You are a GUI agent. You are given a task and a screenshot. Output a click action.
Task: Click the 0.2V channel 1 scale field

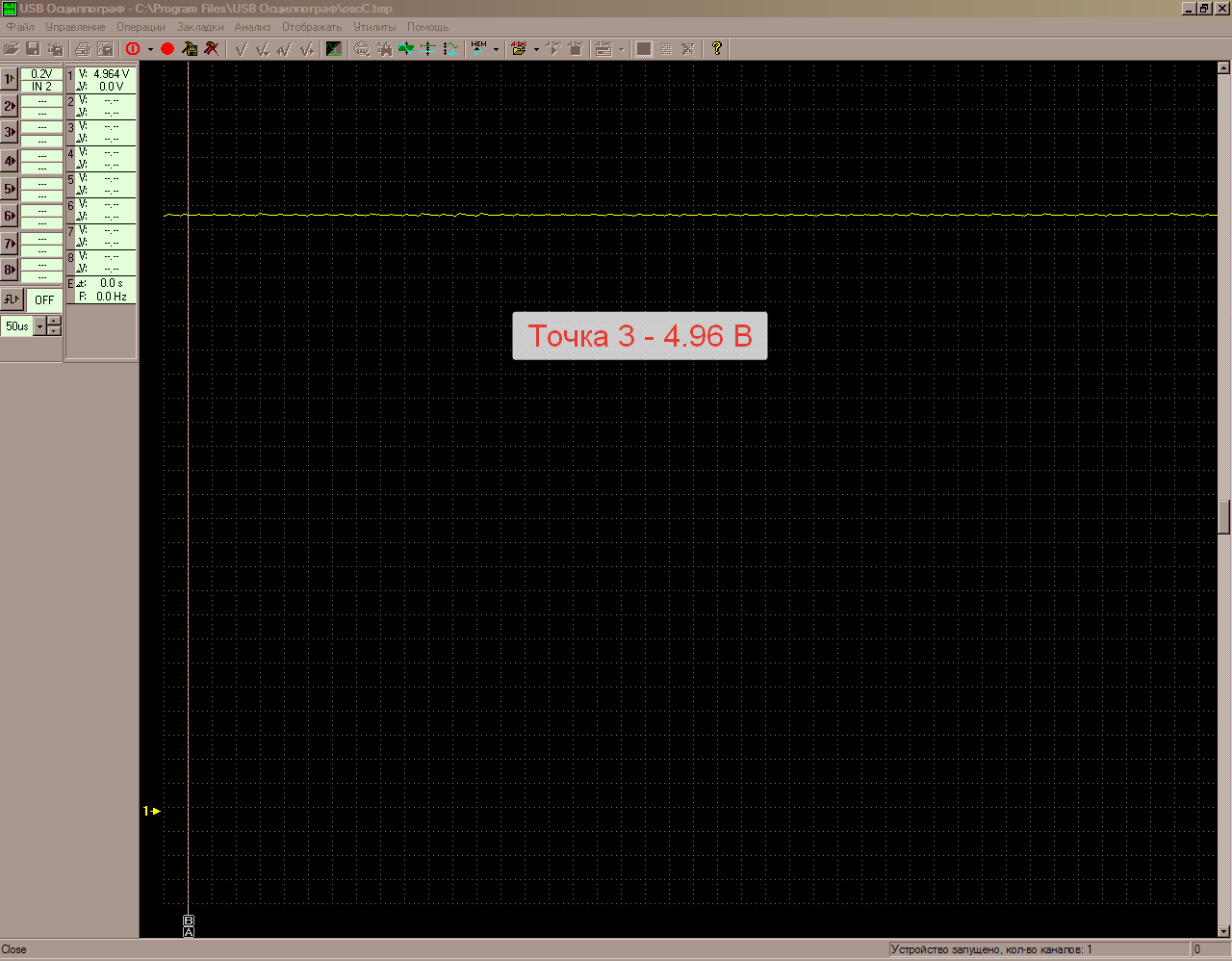point(42,74)
